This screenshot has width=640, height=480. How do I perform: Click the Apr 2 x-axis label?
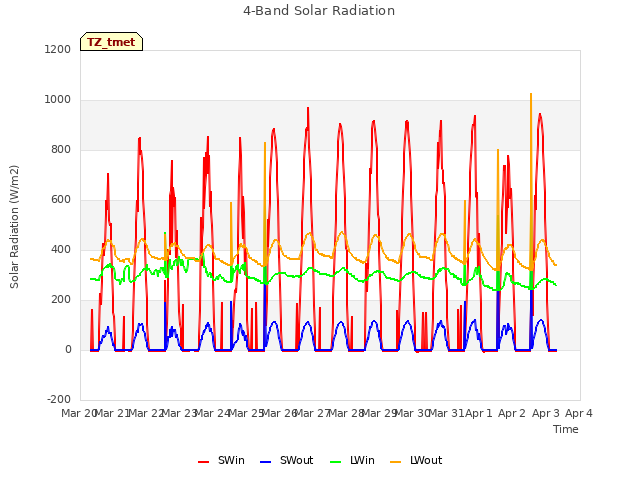pyautogui.click(x=512, y=413)
